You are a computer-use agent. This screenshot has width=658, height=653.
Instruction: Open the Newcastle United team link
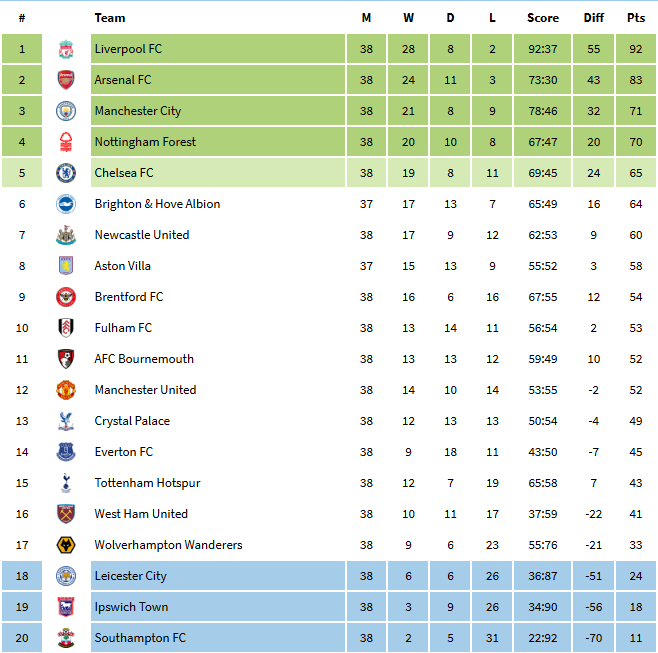[x=142, y=235]
